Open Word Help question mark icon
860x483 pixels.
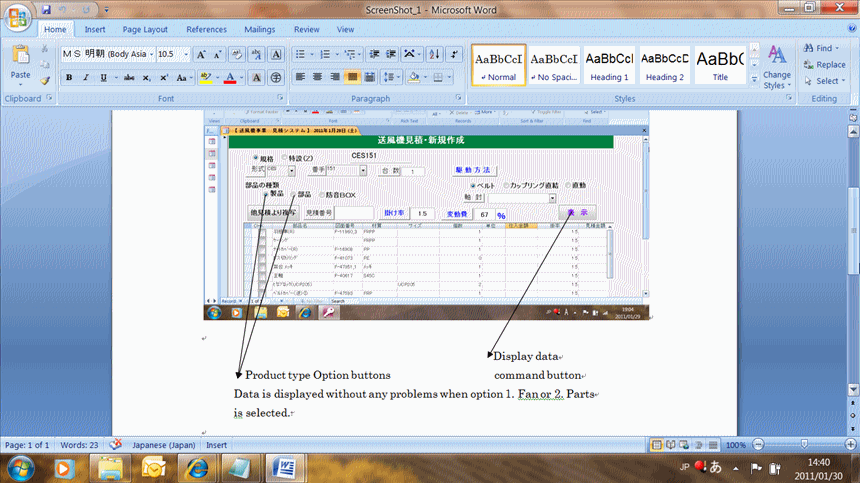[852, 29]
